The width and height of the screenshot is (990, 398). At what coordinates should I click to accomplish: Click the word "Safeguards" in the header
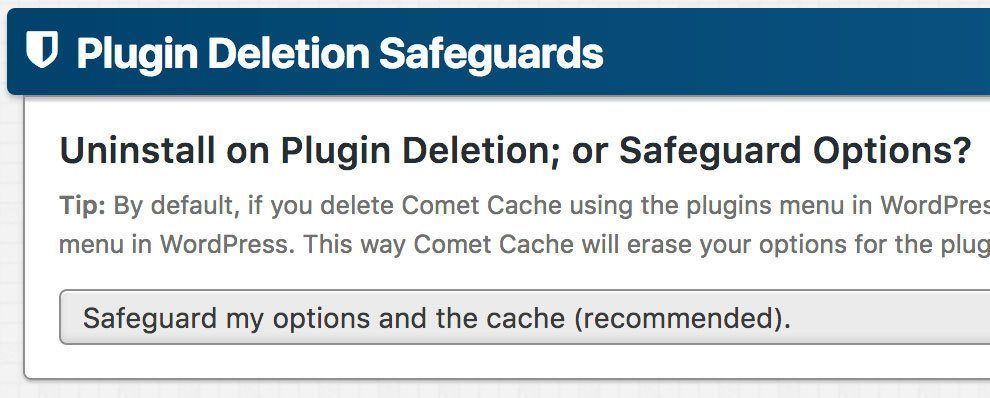(x=491, y=53)
